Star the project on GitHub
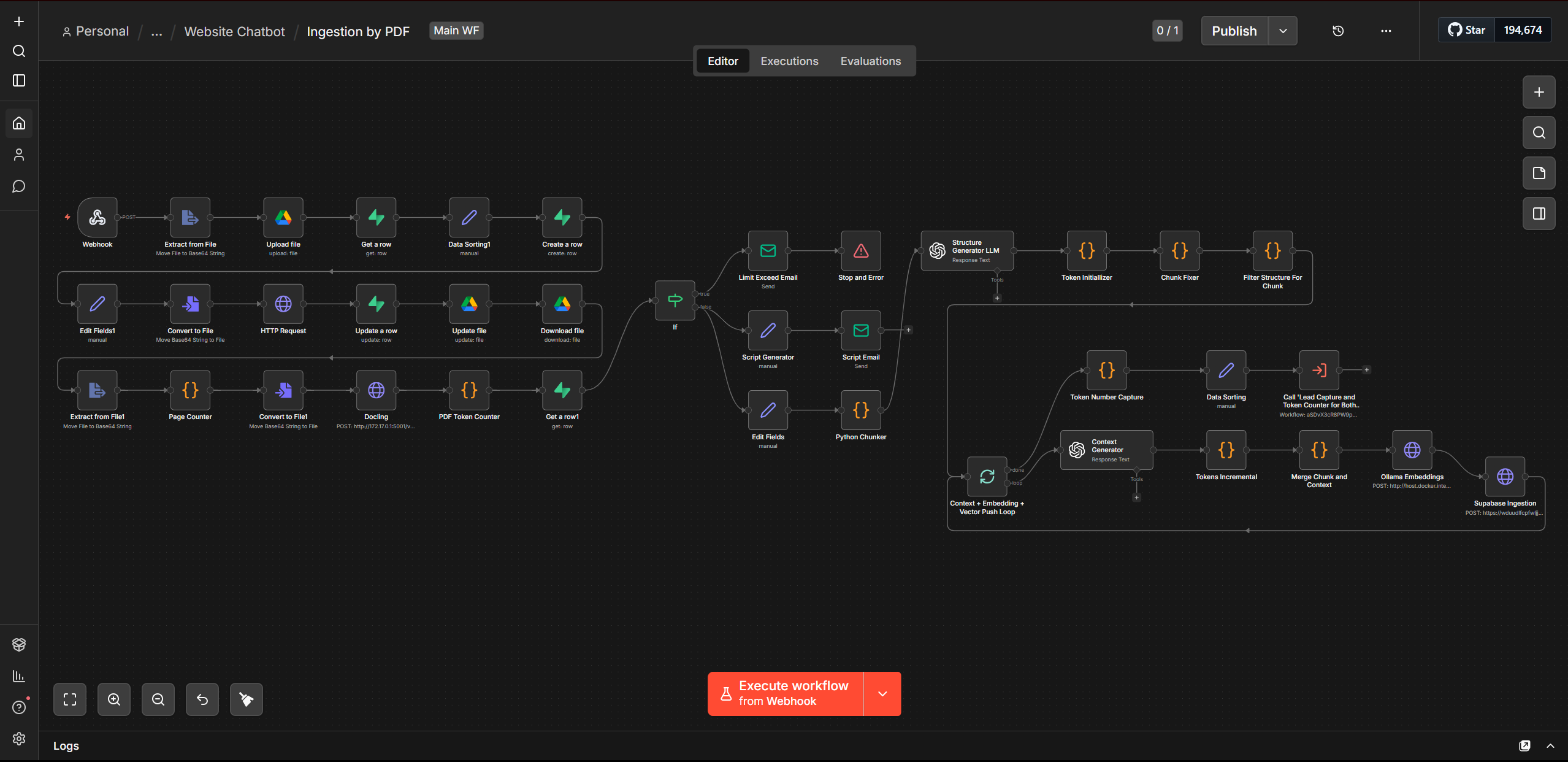 [1467, 30]
